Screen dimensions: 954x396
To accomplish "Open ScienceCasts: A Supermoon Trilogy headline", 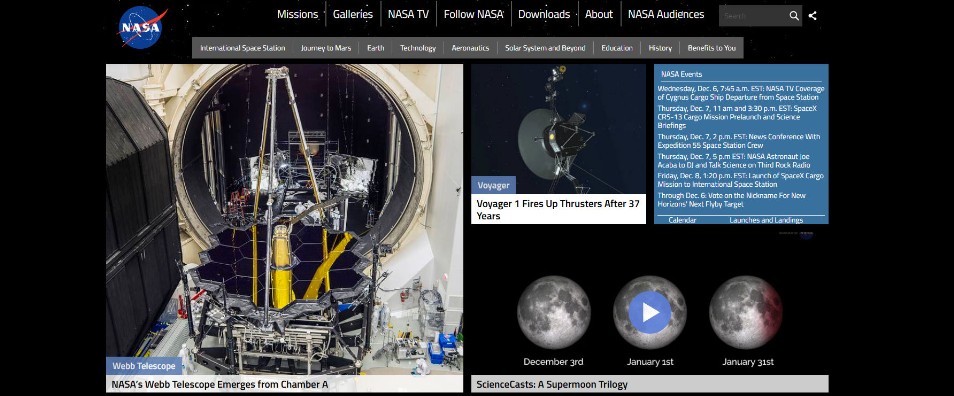I will [x=552, y=384].
